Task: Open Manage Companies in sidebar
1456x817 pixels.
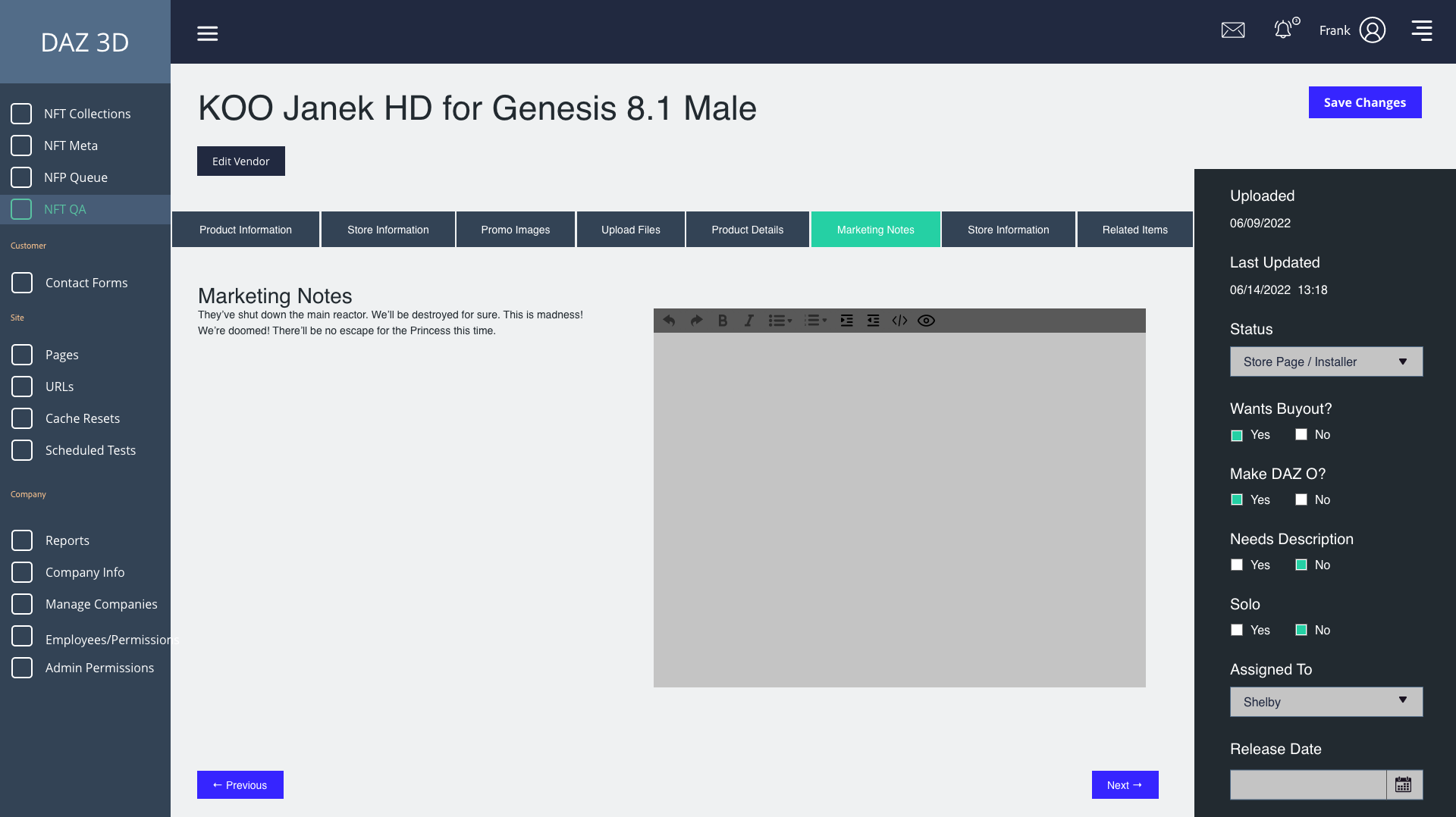Action: tap(102, 604)
